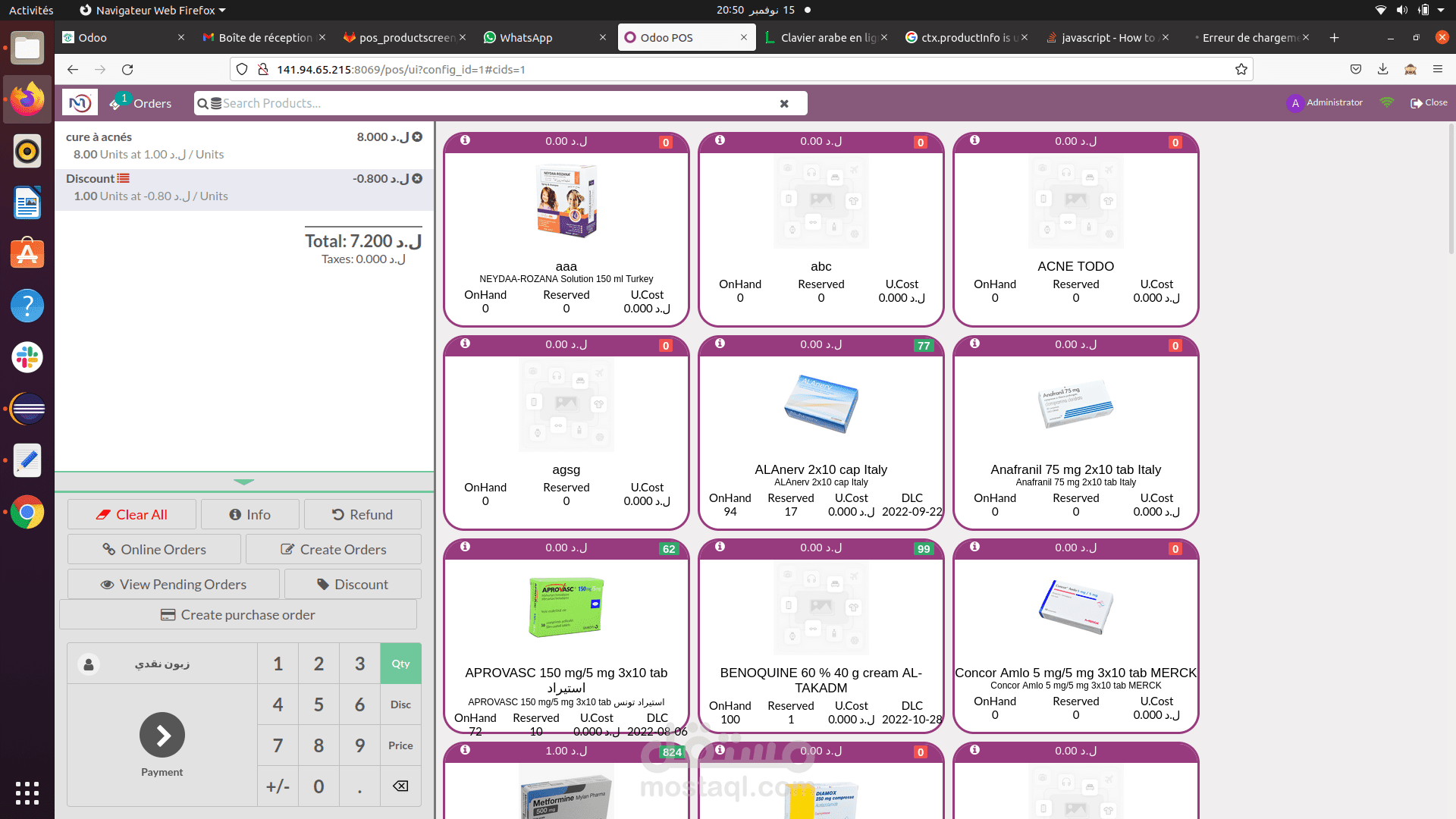The width and height of the screenshot is (1456, 819).
Task: Add ALAnerv 2x10 cap product image
Action: 821,404
